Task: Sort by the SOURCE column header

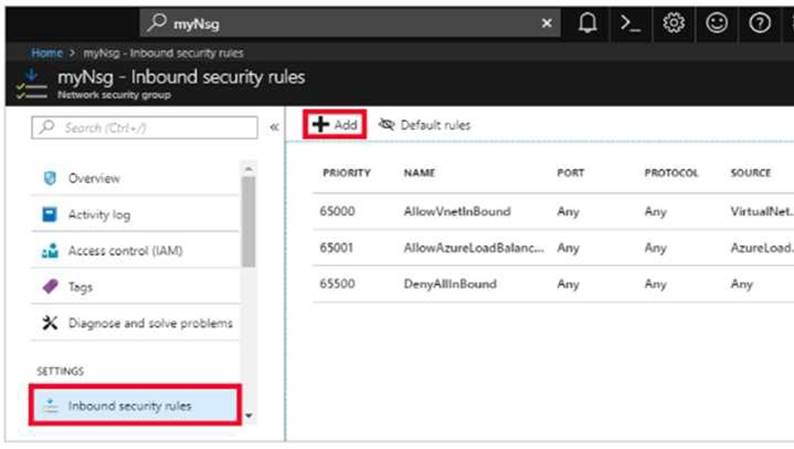Action: tap(750, 173)
